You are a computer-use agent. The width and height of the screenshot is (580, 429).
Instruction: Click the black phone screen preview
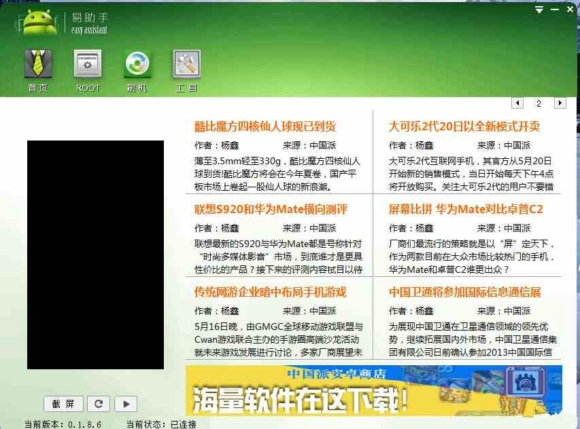coord(95,254)
